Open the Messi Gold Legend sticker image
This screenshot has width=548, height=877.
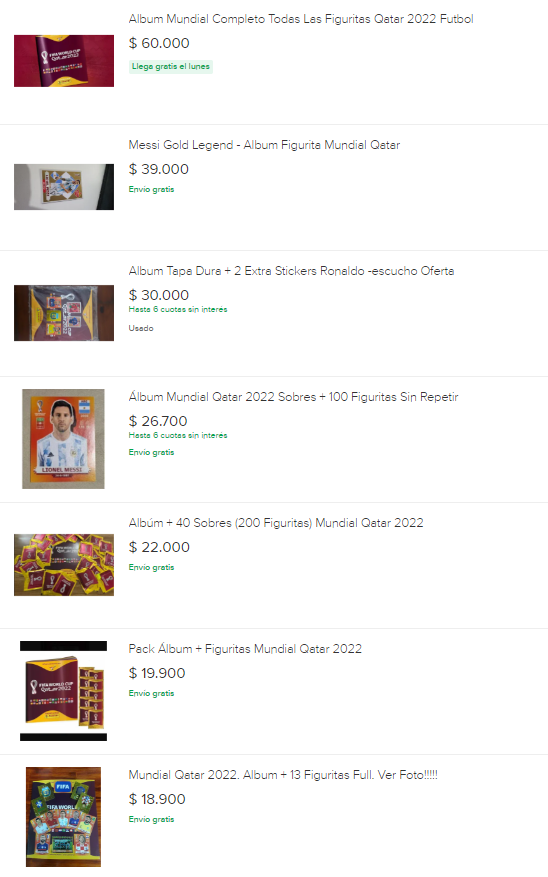pyautogui.click(x=64, y=187)
